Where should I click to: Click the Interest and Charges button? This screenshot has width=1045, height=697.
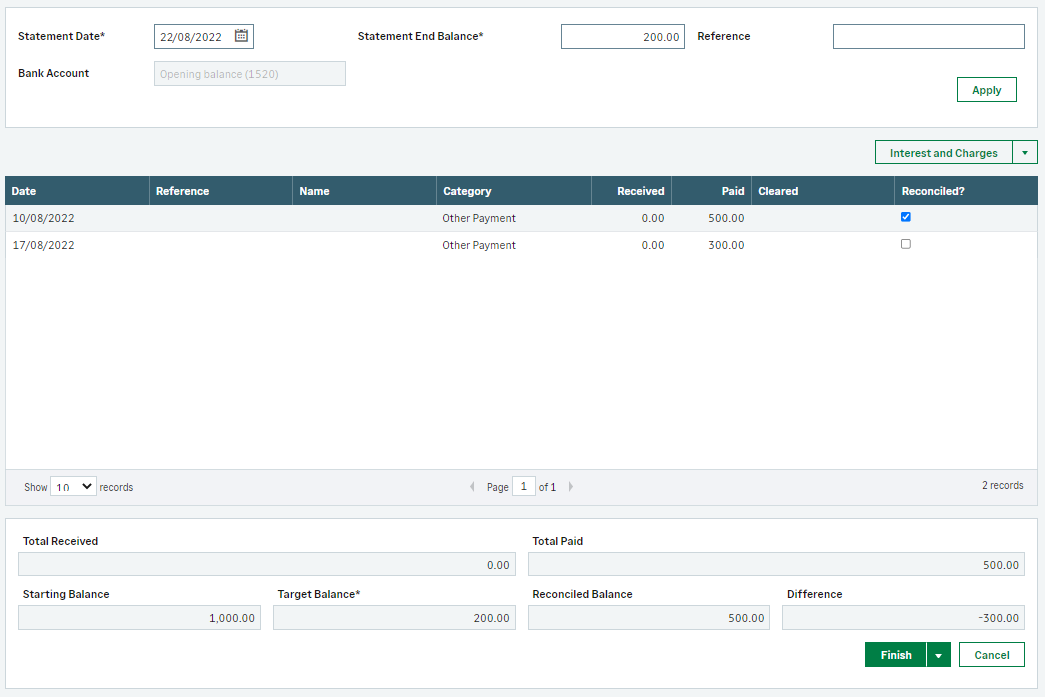coord(943,153)
